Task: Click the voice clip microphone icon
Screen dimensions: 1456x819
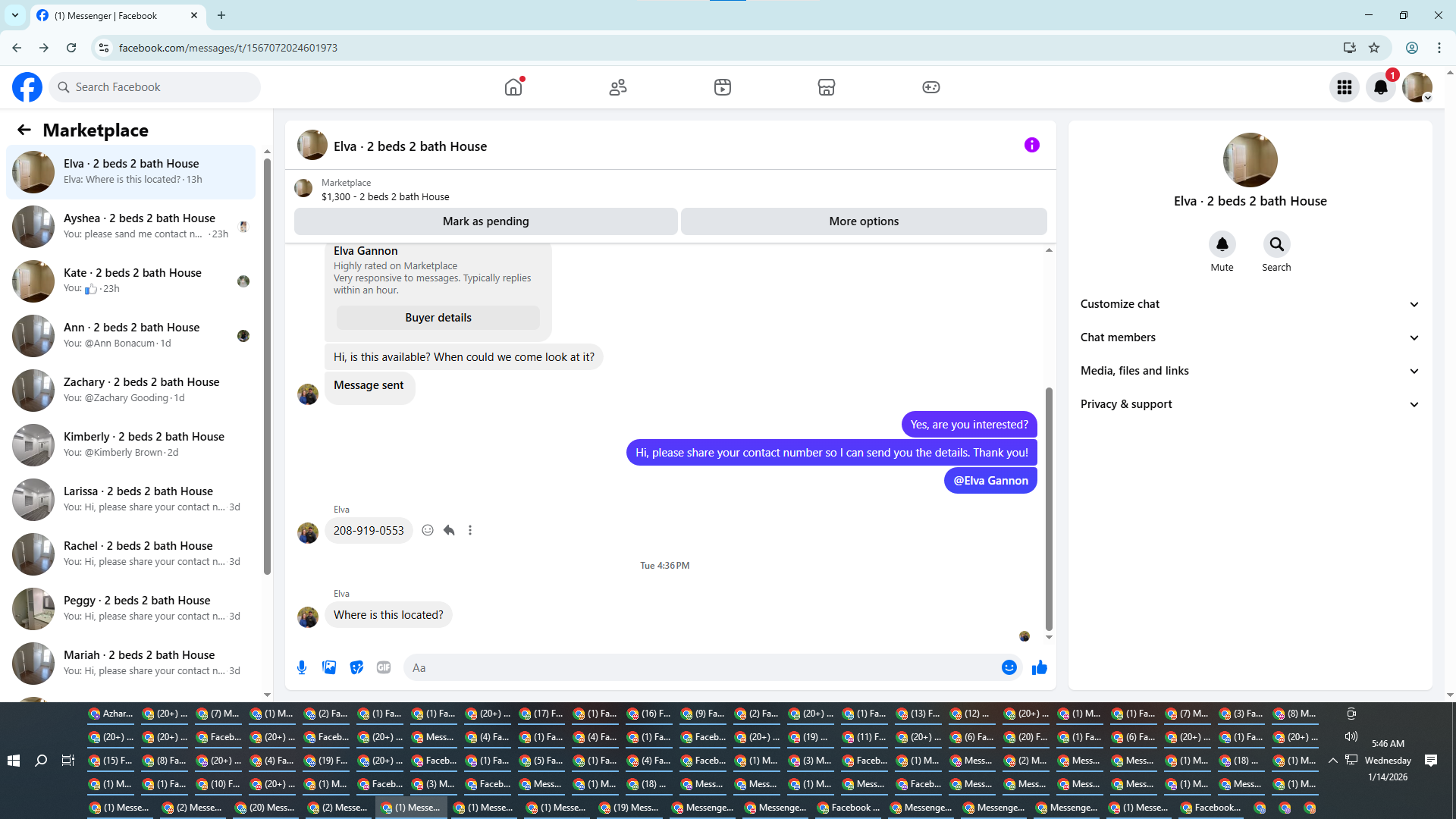Action: point(302,667)
